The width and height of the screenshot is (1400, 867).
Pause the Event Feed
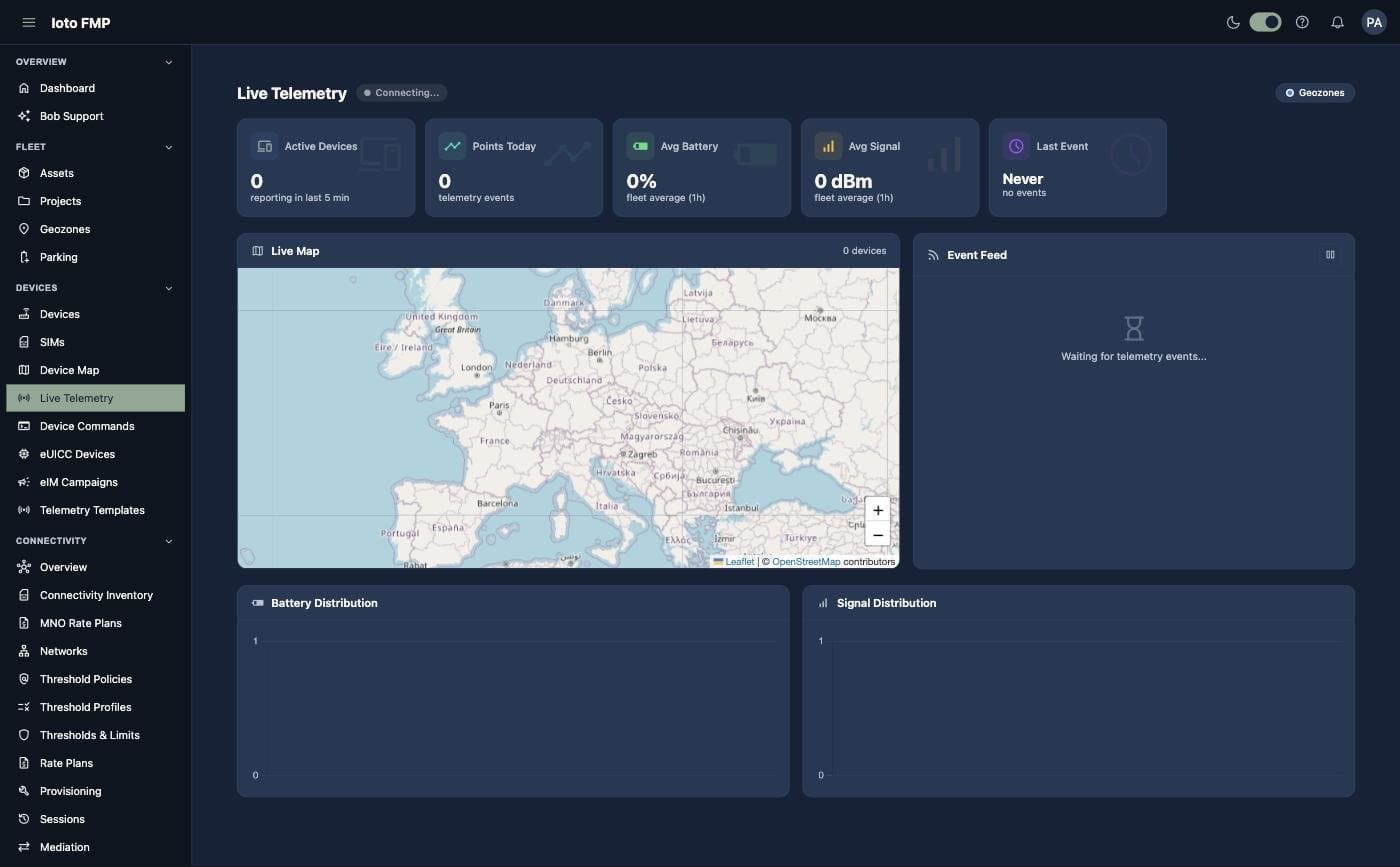coord(1330,255)
